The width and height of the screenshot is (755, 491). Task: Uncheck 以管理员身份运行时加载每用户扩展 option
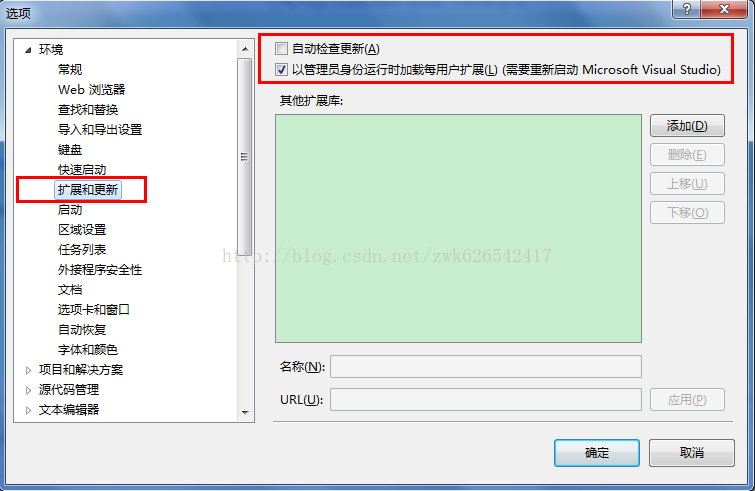[x=281, y=70]
